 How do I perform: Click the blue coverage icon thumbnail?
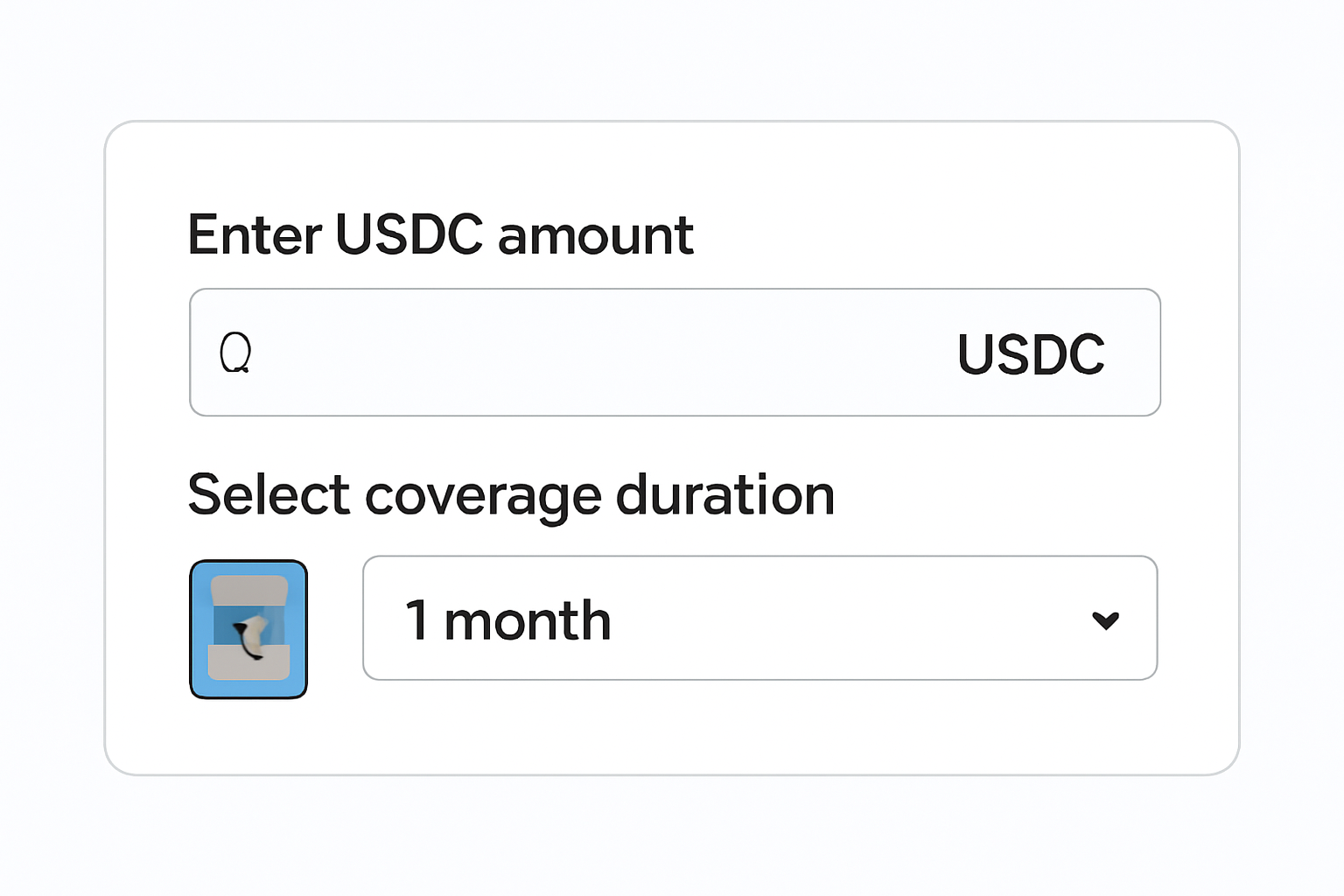click(248, 629)
